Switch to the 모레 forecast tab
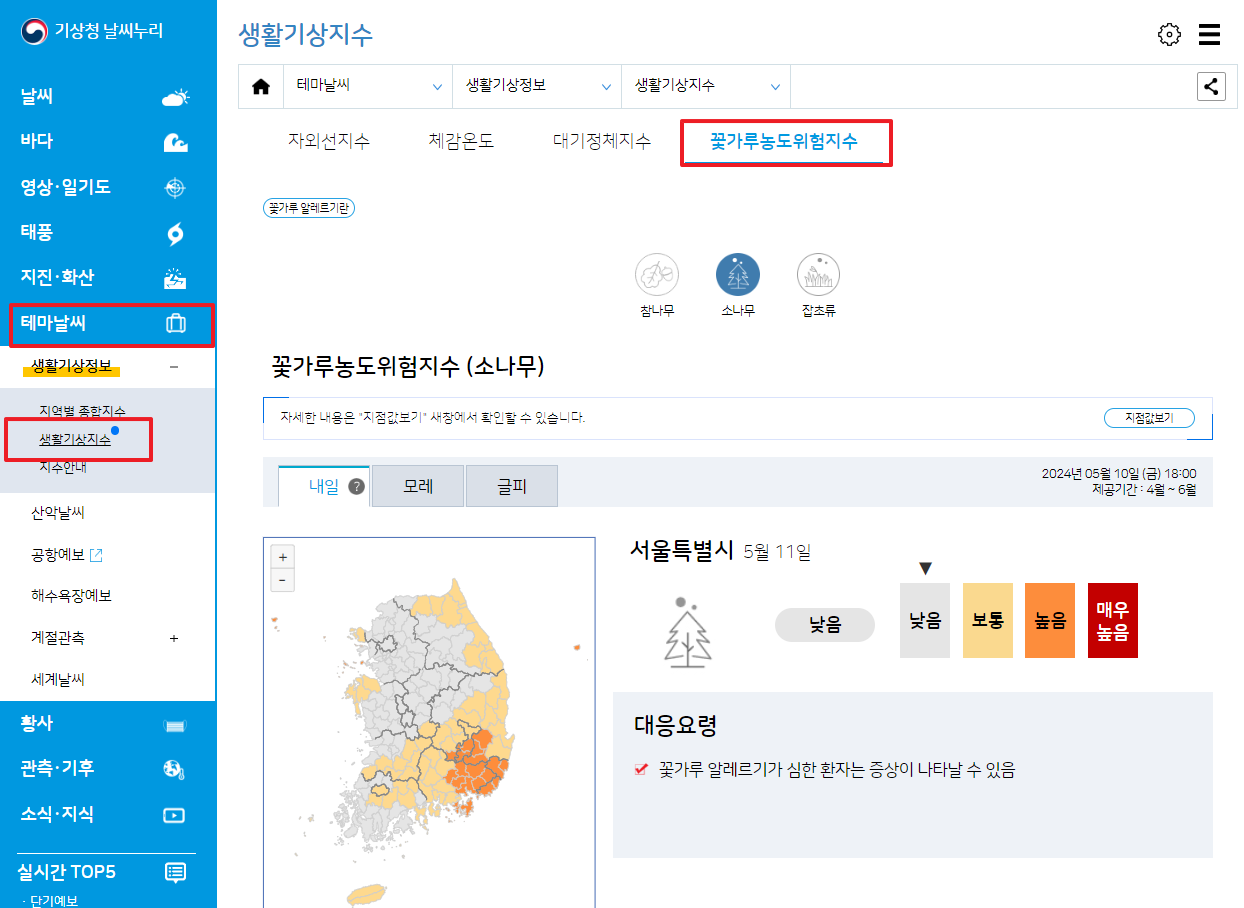Screen dimensions: 1244x908 point(417,485)
